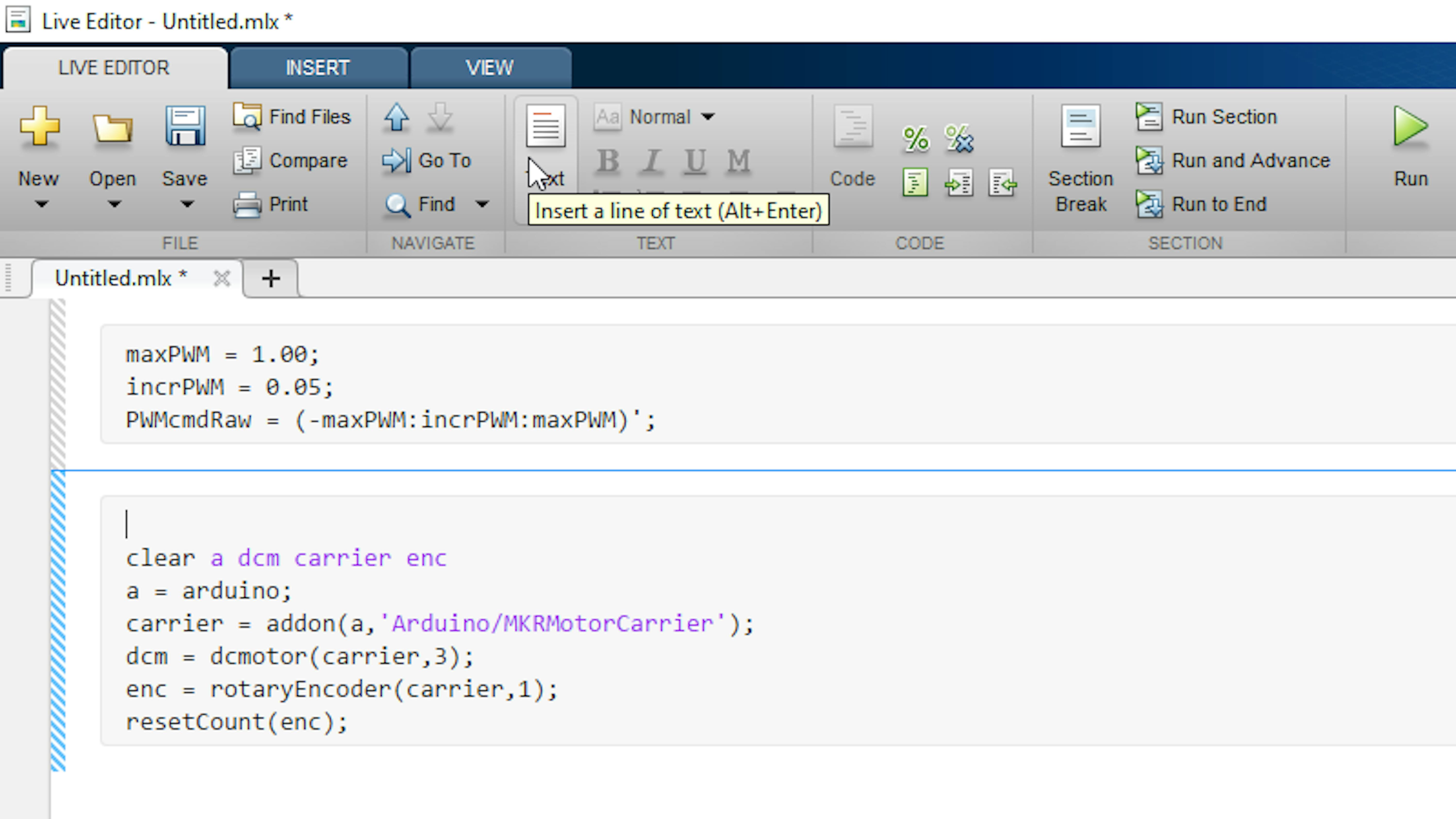Viewport: 1456px width, 819px height.
Task: Click the grey striped section gutter bar
Action: pos(58,384)
